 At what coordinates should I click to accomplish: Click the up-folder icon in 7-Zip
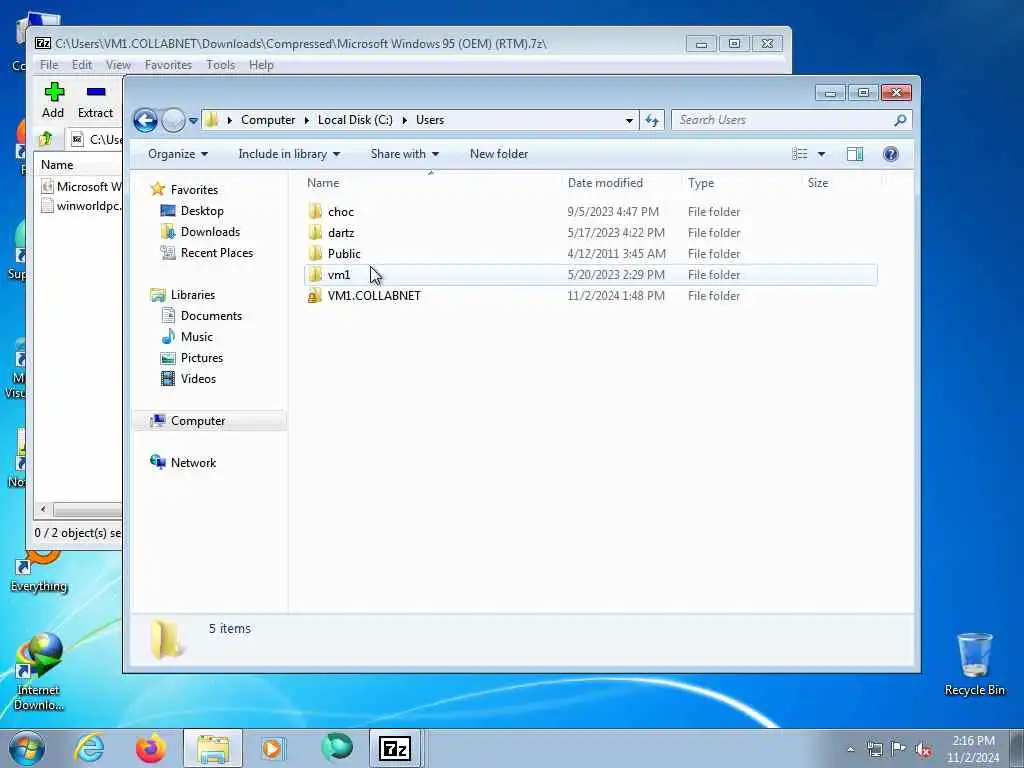pyautogui.click(x=46, y=139)
